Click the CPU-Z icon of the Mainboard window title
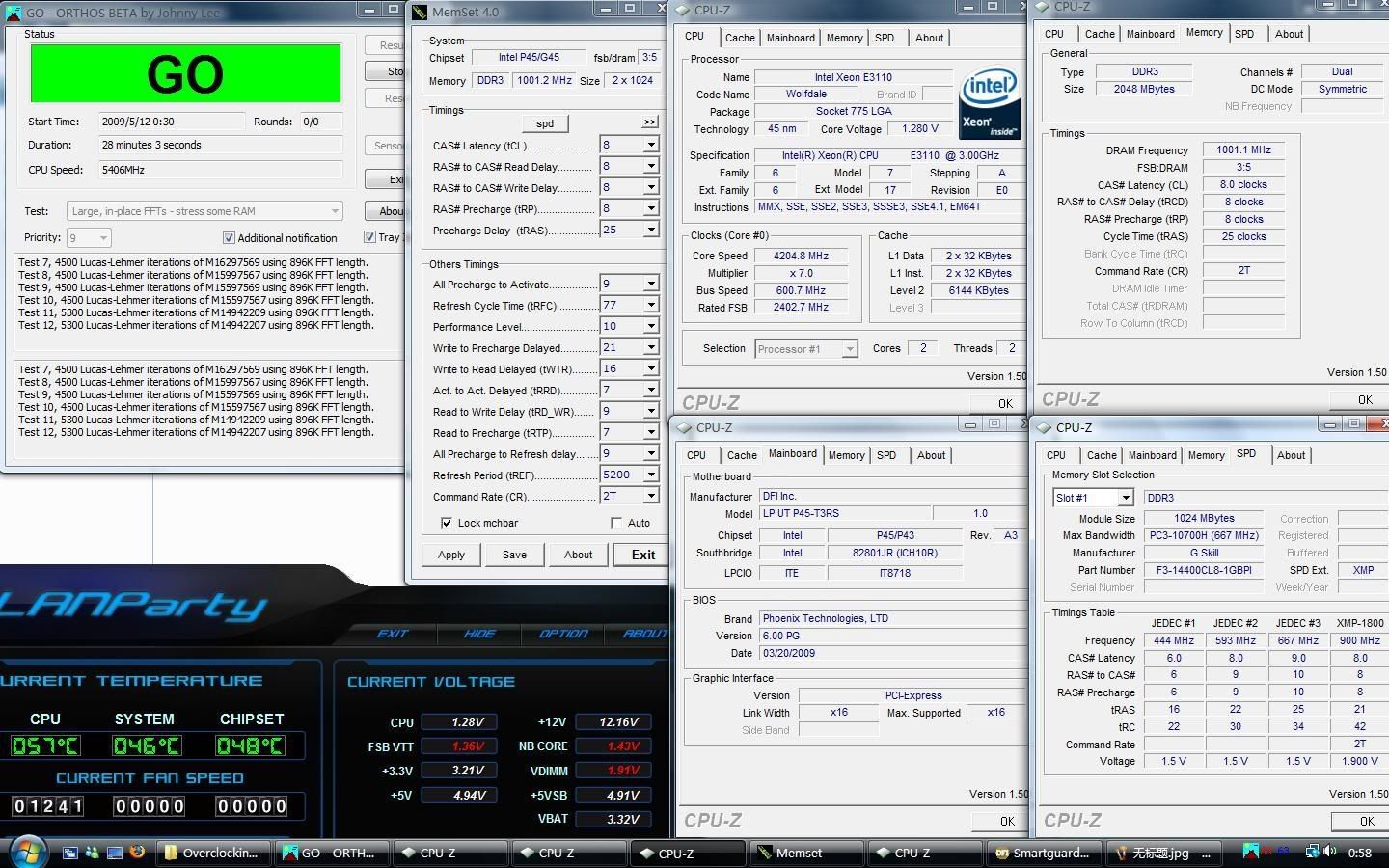Viewport: 1389px width, 868px height. click(685, 427)
